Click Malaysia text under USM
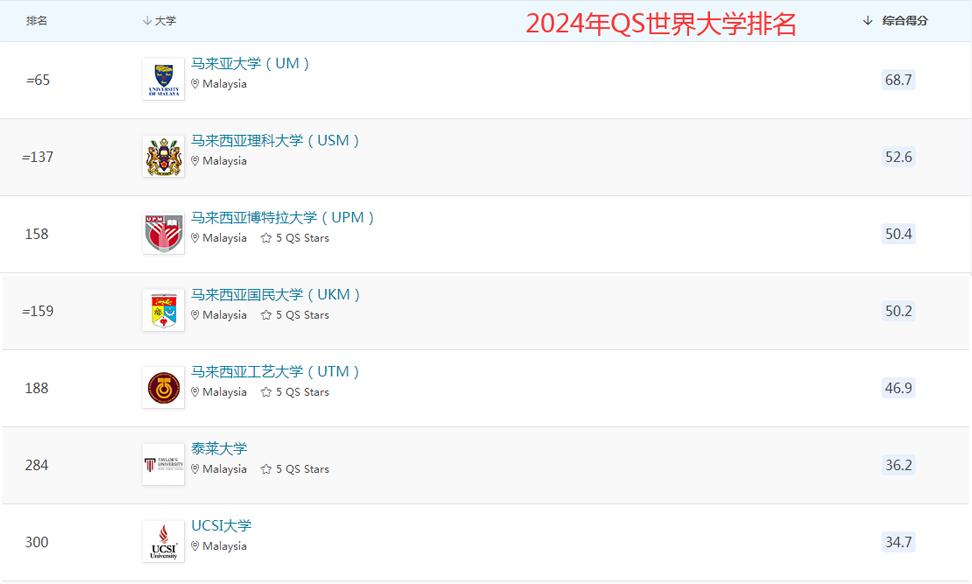This screenshot has width=972, height=584. (x=224, y=161)
